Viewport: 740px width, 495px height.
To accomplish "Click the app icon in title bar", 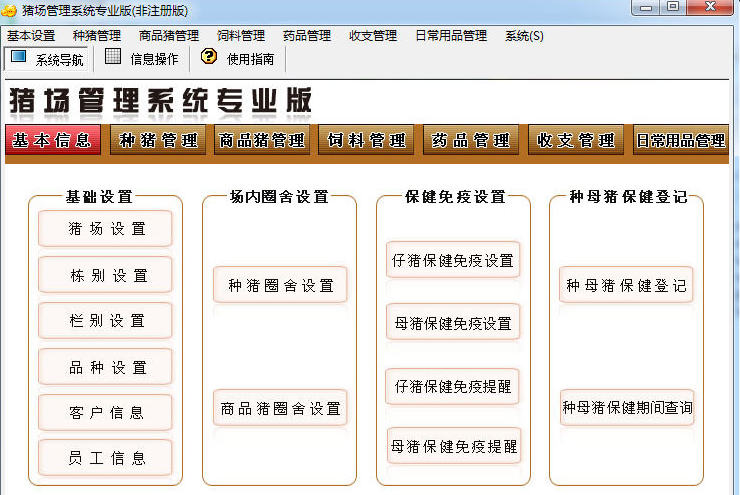I will (9, 10).
